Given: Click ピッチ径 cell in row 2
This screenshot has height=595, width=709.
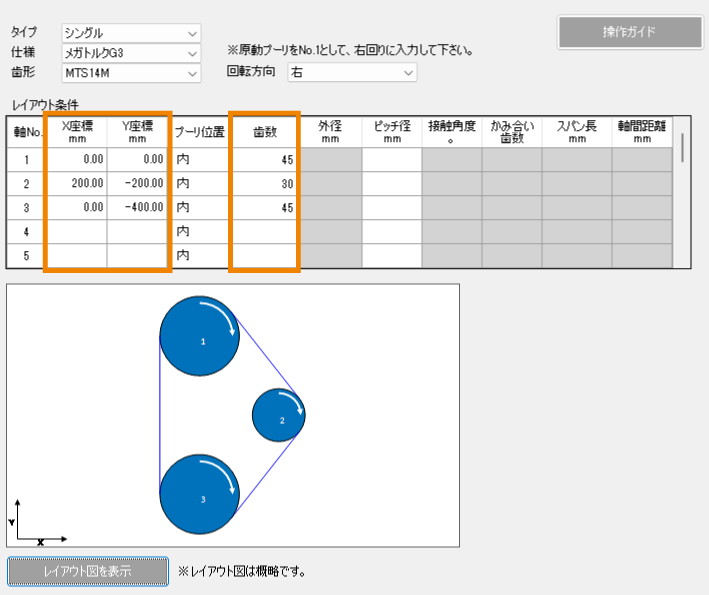Looking at the screenshot, I should point(392,183).
